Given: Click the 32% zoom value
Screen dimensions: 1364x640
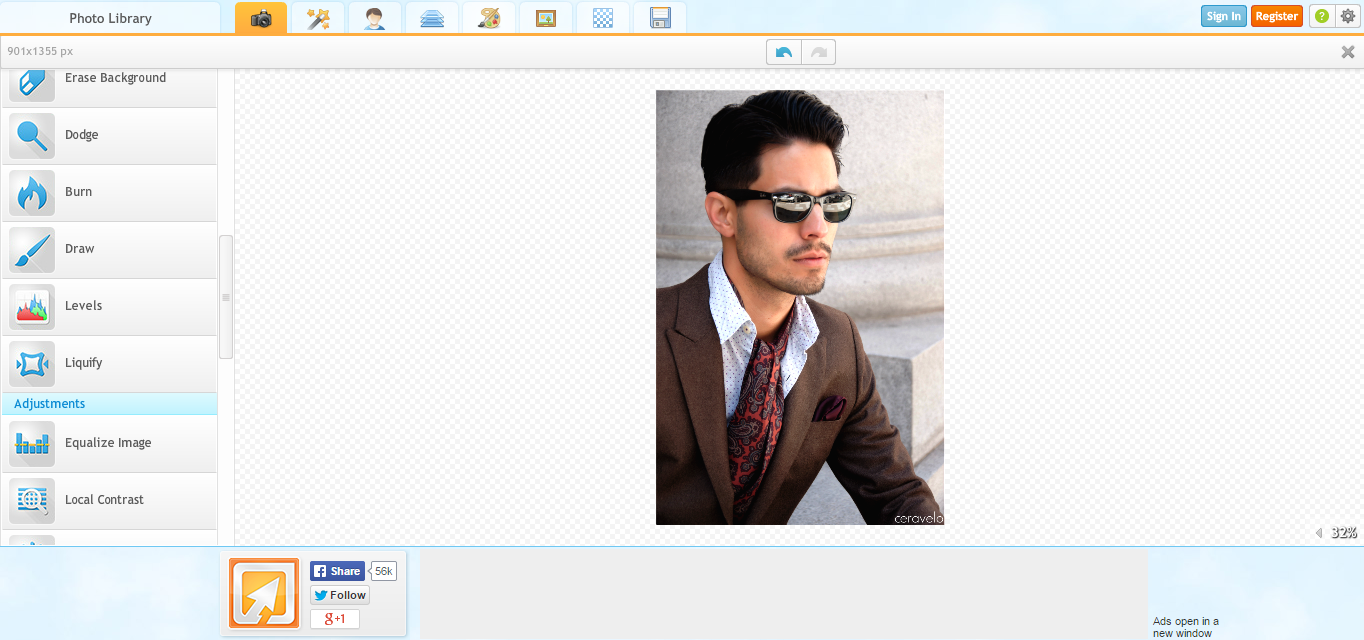Looking at the screenshot, I should point(1343,533).
